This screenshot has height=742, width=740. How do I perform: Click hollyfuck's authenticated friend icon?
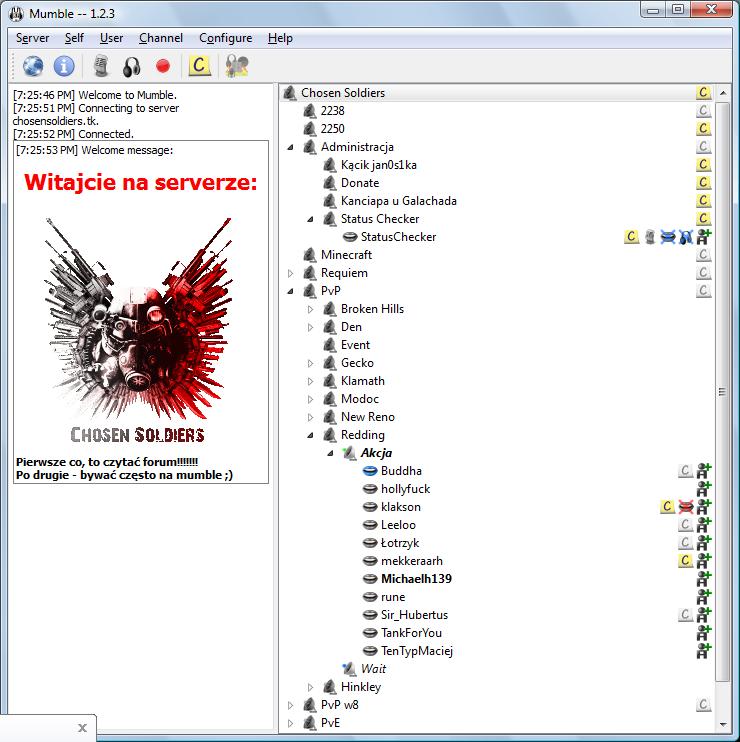(704, 488)
